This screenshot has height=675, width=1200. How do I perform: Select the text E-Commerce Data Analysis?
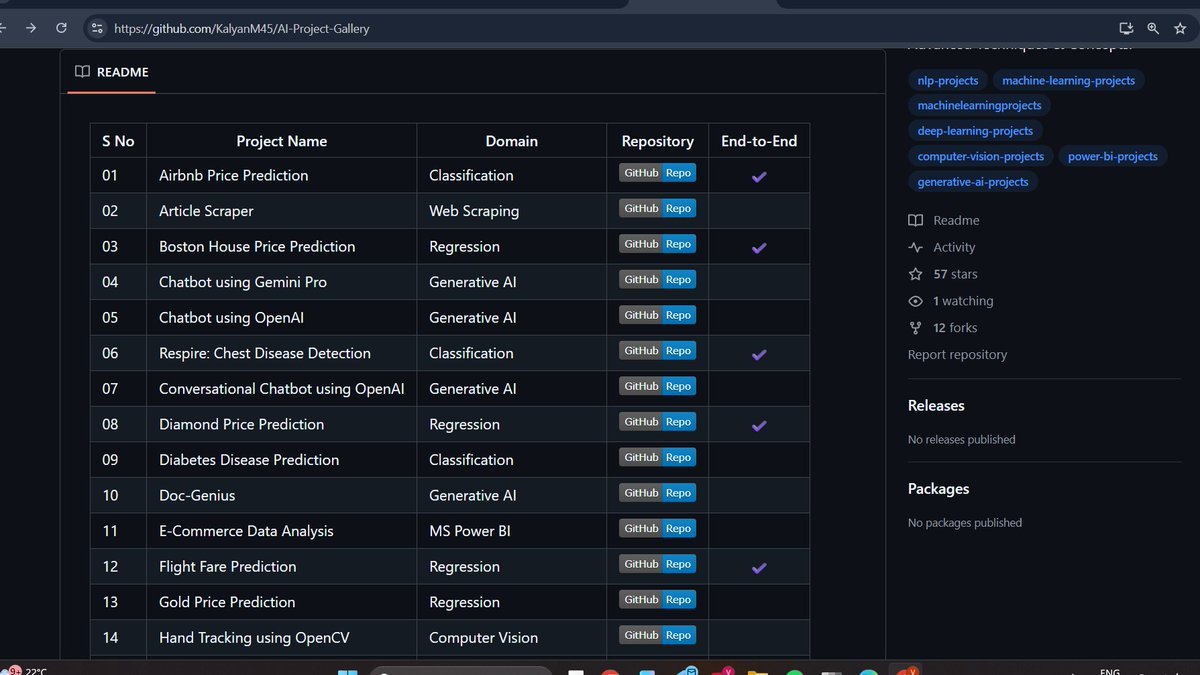click(246, 531)
